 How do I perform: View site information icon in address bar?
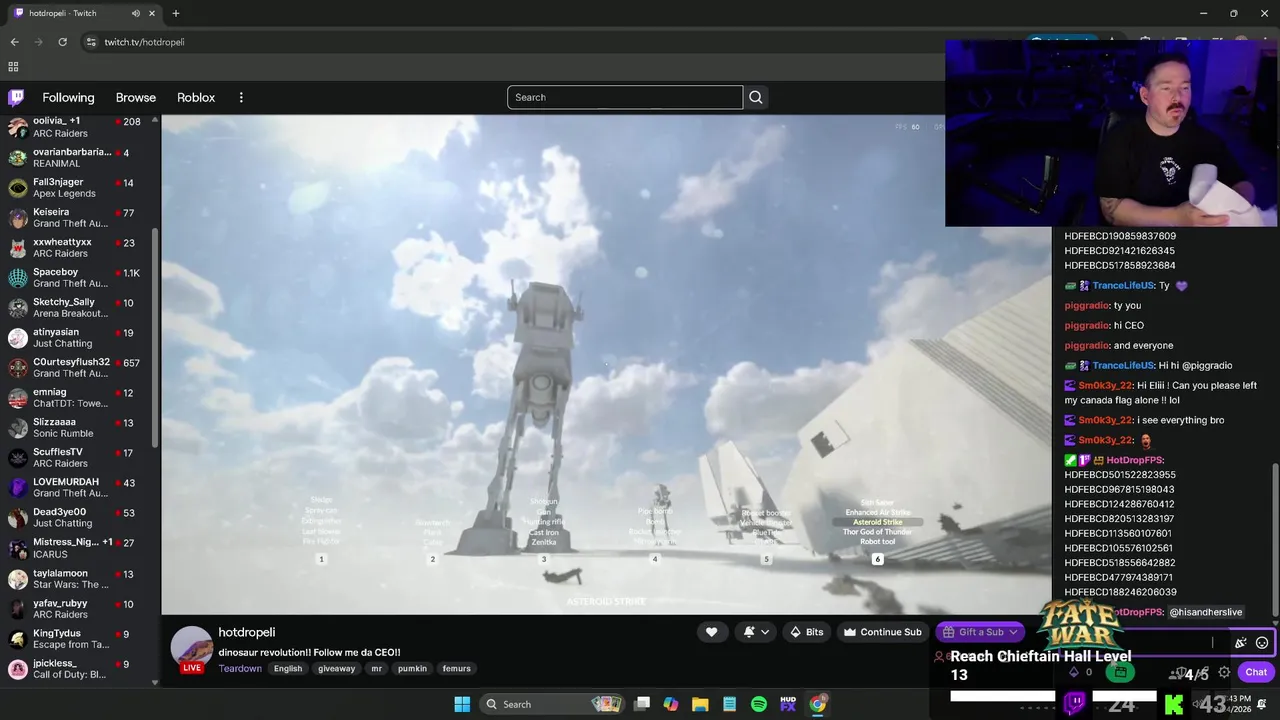(91, 42)
